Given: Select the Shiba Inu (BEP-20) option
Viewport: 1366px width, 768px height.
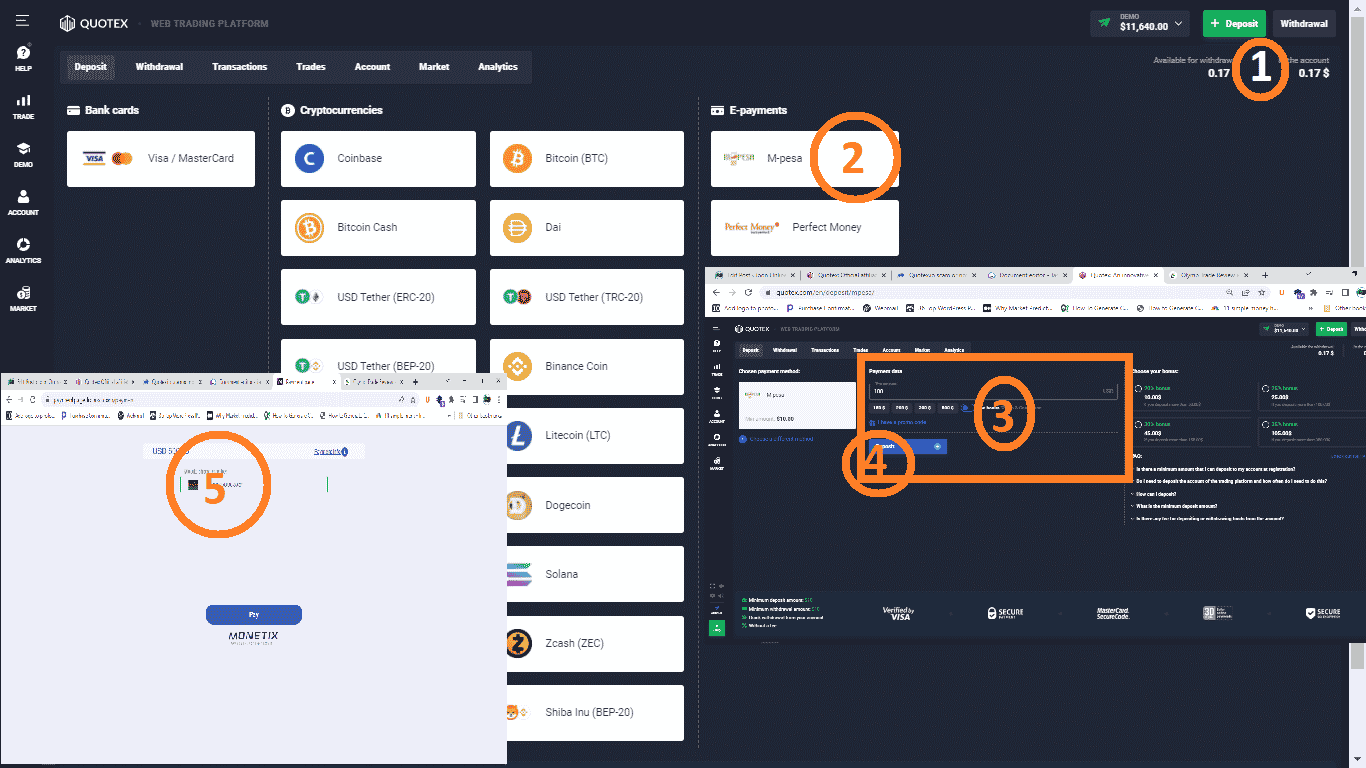Looking at the screenshot, I should 595,712.
